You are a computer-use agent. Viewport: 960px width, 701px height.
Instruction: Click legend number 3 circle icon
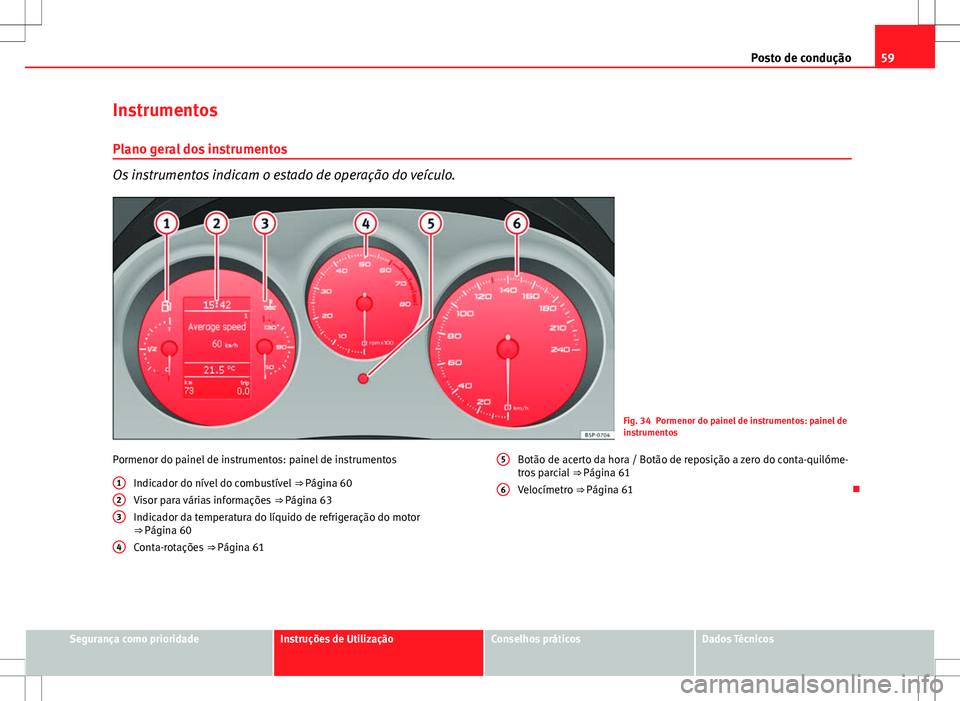coord(119,517)
